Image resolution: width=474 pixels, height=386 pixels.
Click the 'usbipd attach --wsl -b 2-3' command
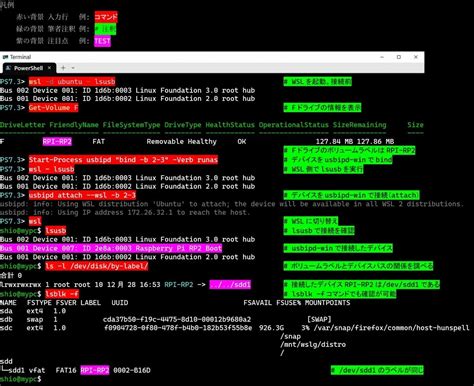[82, 195]
